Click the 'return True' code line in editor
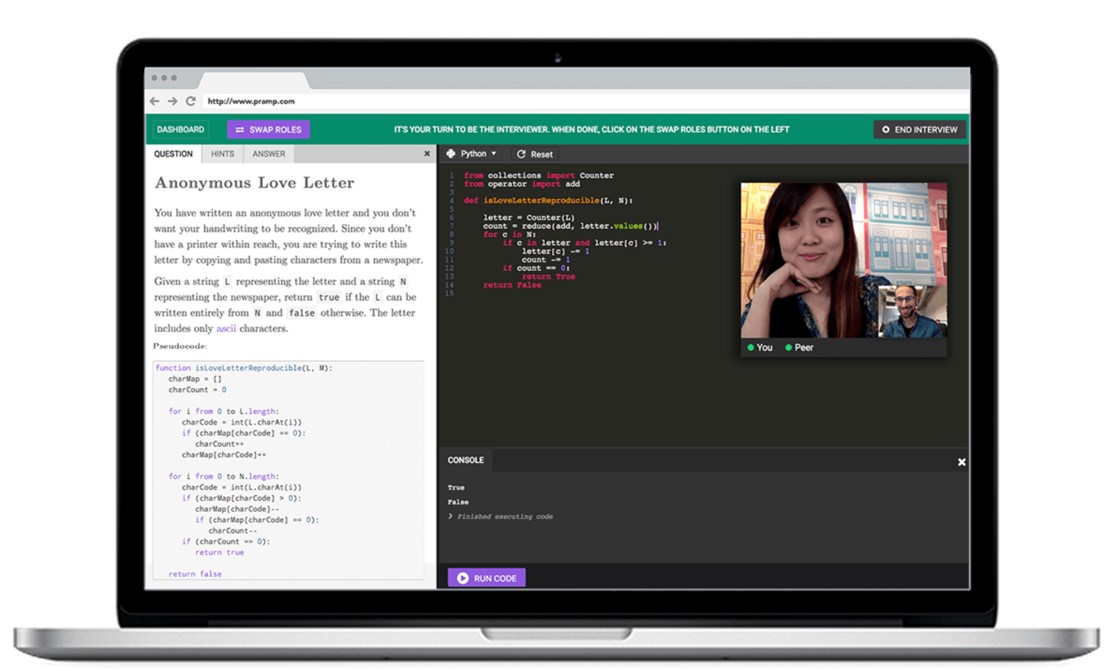The width and height of the screenshot is (1109, 671). click(x=548, y=276)
